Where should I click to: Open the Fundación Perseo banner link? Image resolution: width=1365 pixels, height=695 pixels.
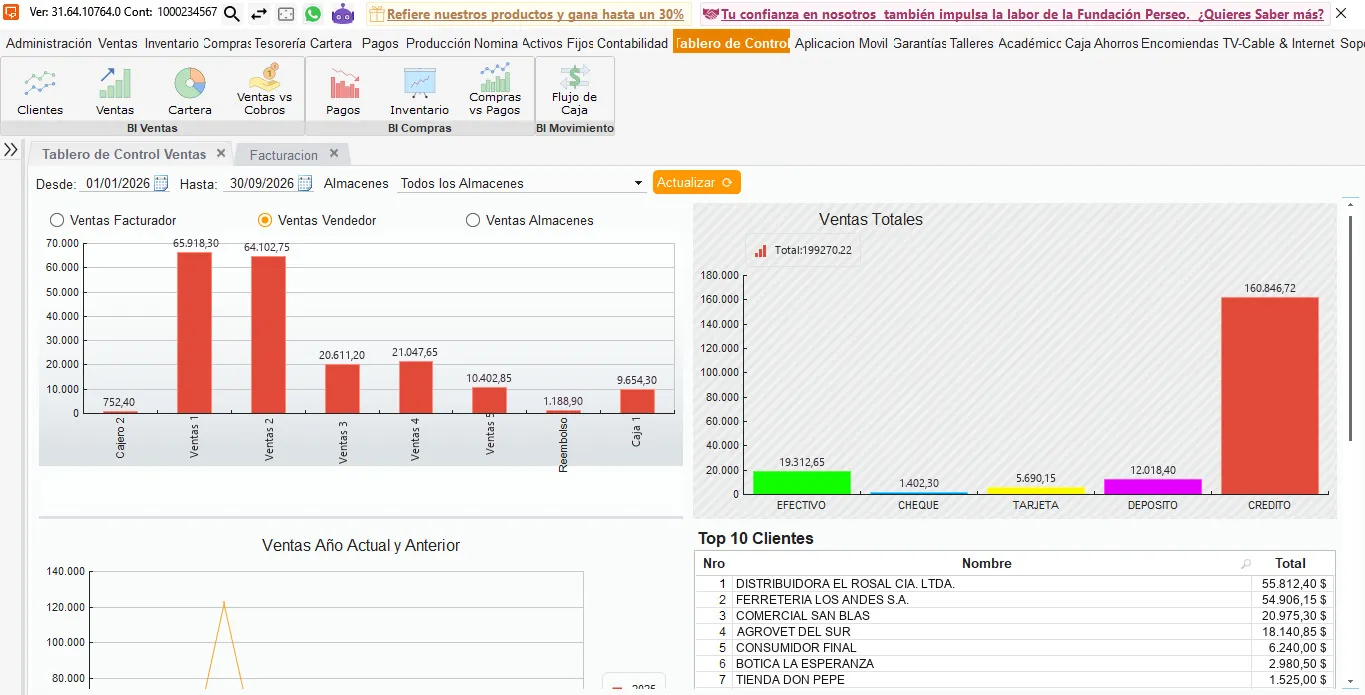[x=1022, y=14]
